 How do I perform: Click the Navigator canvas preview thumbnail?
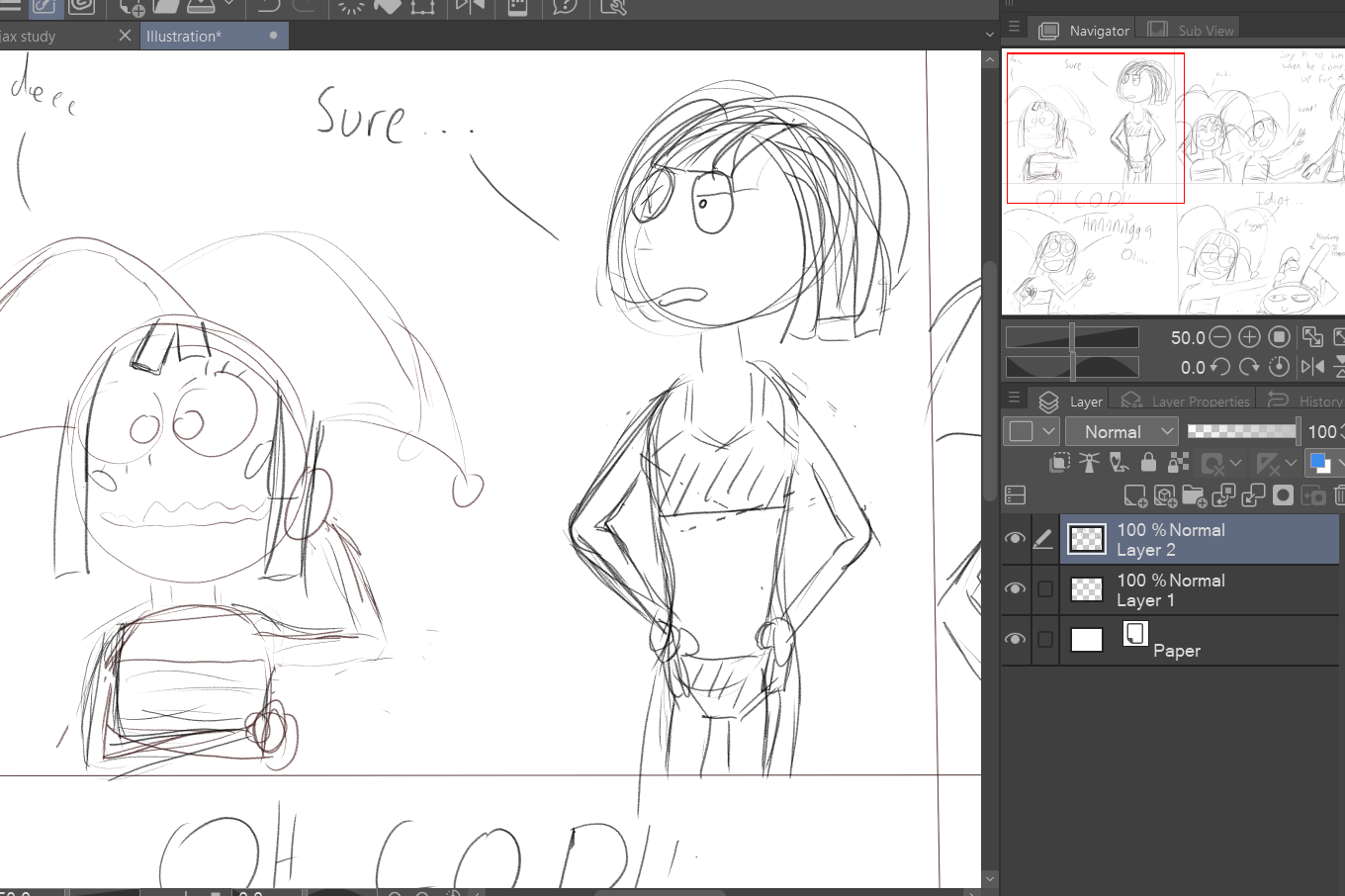(x=1173, y=182)
